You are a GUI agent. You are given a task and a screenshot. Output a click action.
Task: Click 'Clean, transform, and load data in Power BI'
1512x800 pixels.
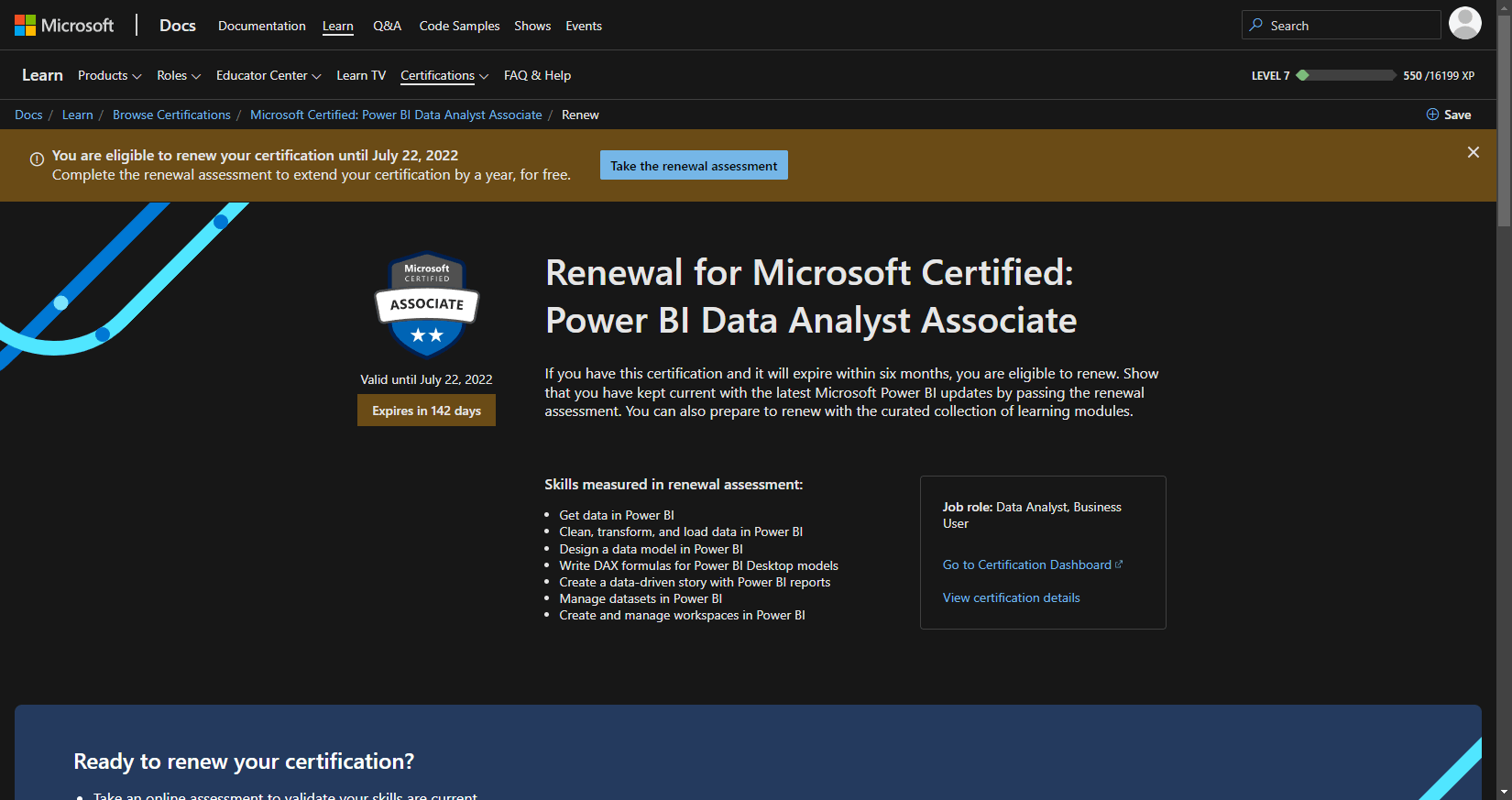[x=681, y=532]
